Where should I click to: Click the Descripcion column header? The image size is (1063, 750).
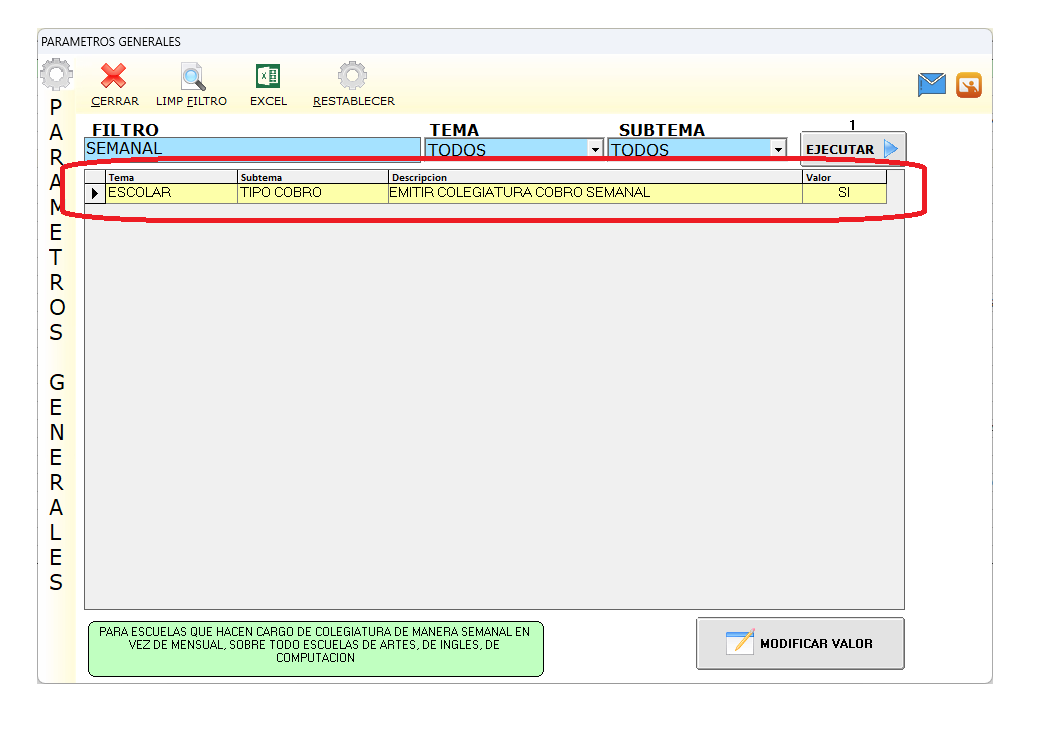(x=594, y=177)
